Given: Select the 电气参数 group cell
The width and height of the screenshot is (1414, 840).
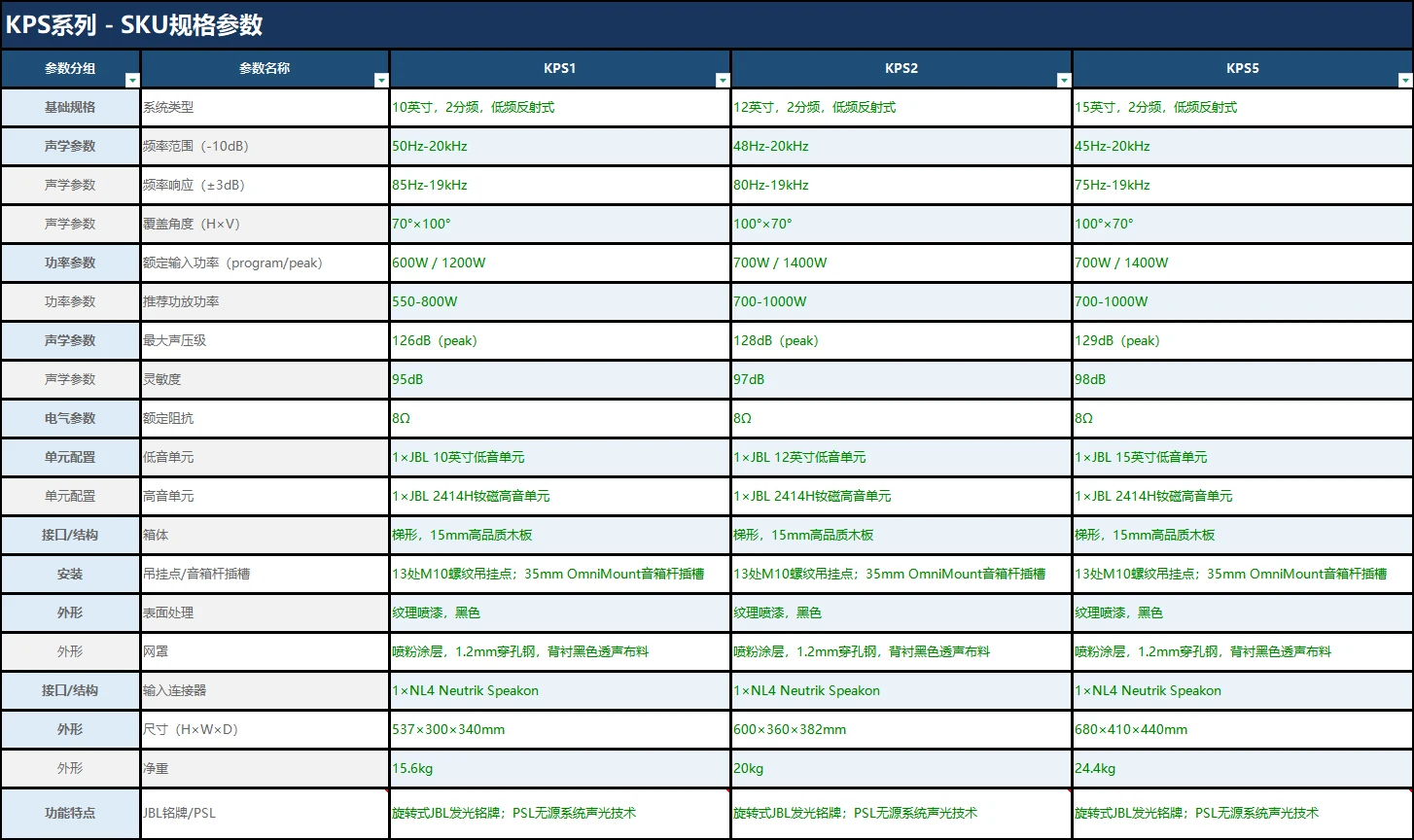Looking at the screenshot, I should tap(71, 419).
